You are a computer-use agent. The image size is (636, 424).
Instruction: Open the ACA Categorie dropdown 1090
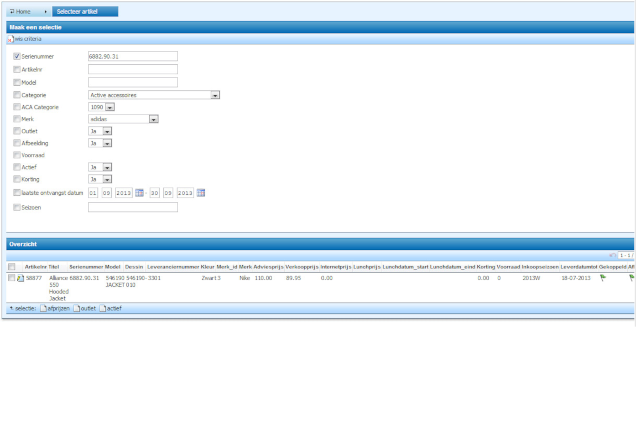(x=101, y=107)
